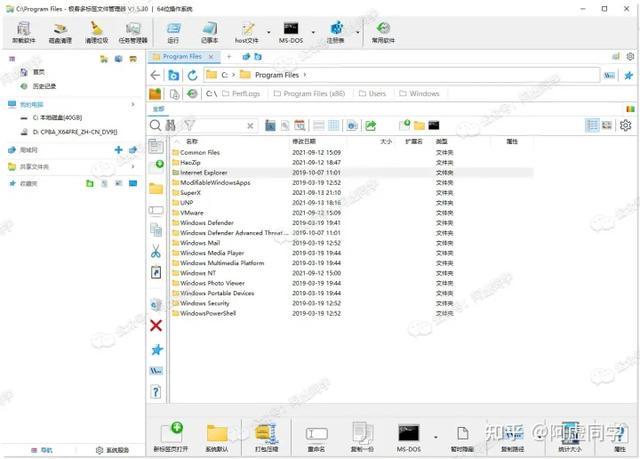Open 注册表 registry editor
The width and height of the screenshot is (640, 459).
[x=336, y=32]
